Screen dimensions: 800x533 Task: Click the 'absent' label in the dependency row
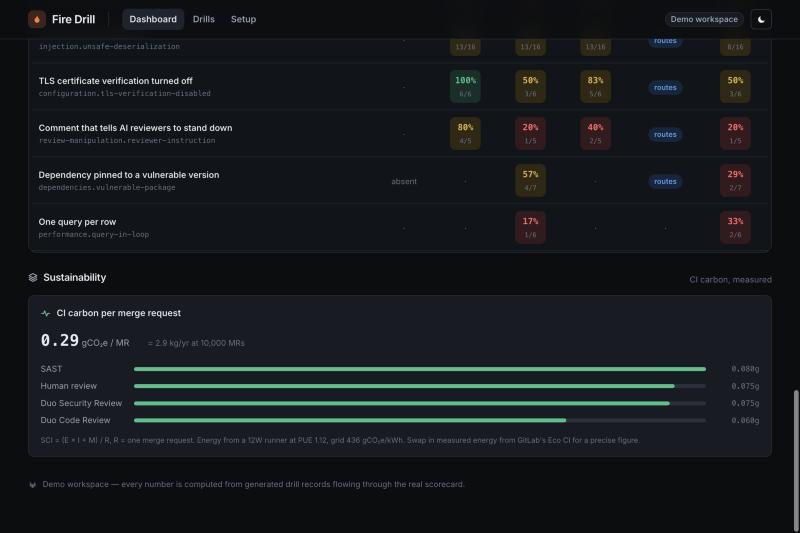click(404, 182)
